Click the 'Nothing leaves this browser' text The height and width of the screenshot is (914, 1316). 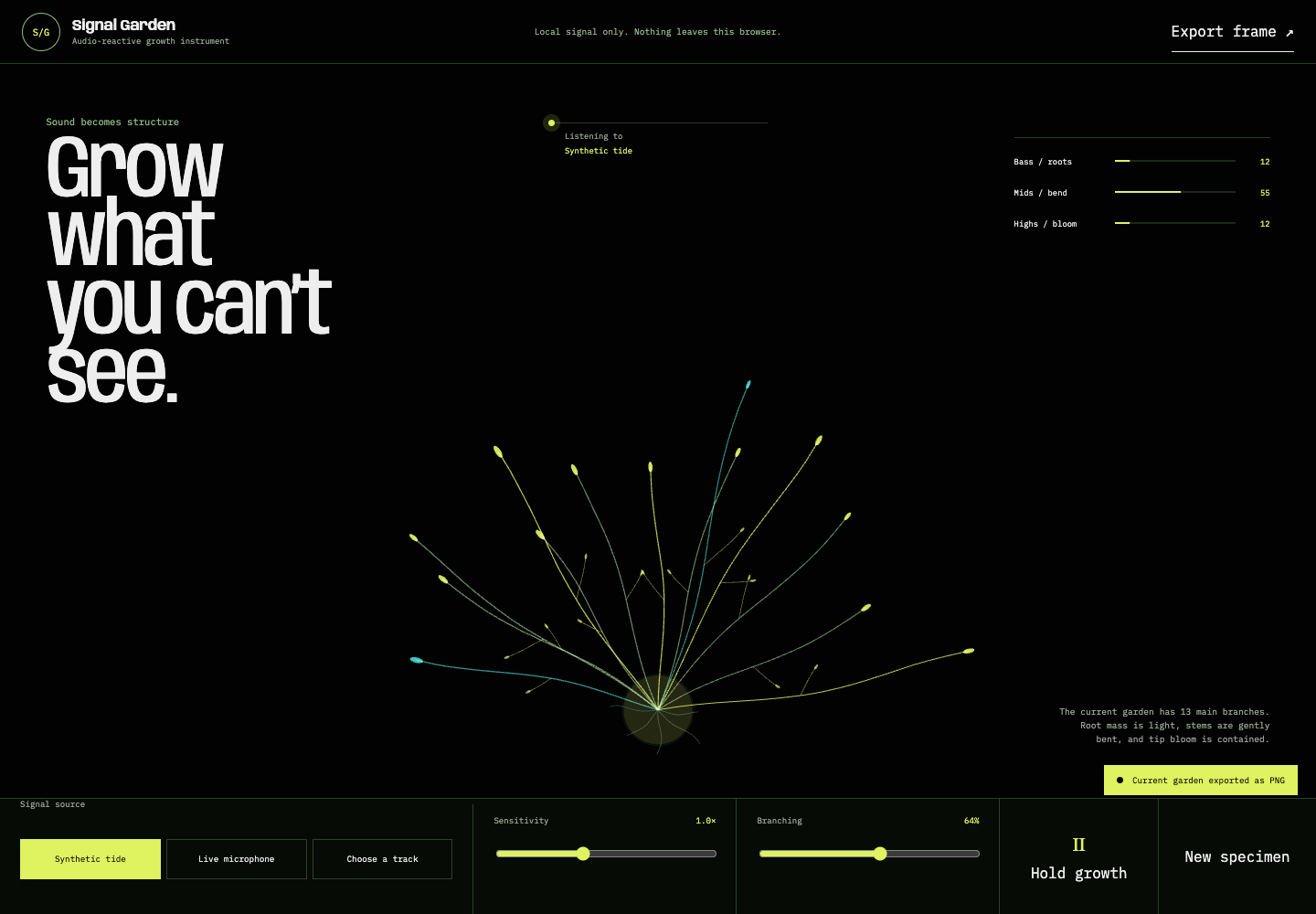pyautogui.click(x=707, y=32)
